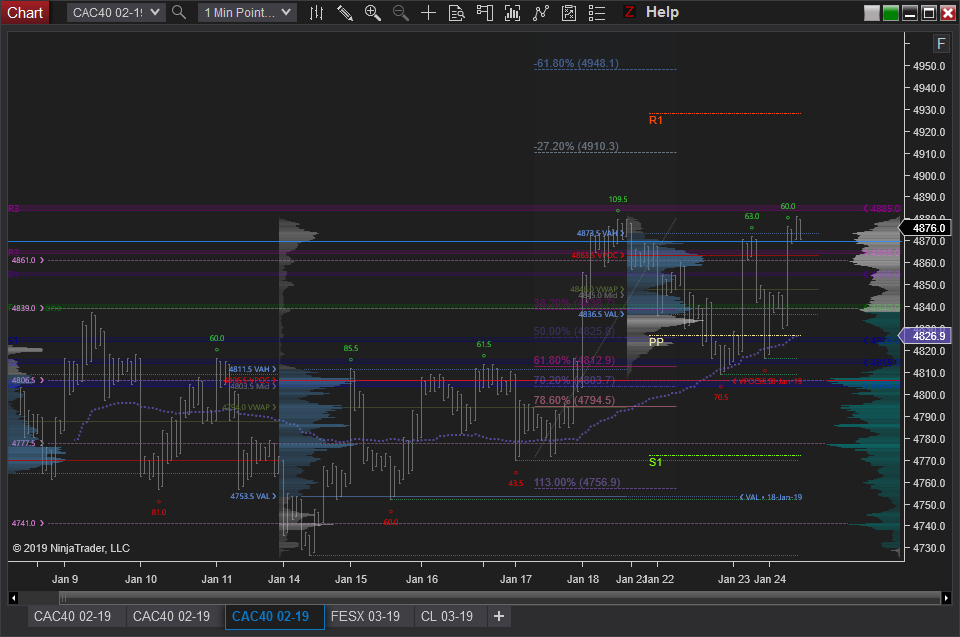Toggle the Chart Trader panel icon

pos(484,12)
